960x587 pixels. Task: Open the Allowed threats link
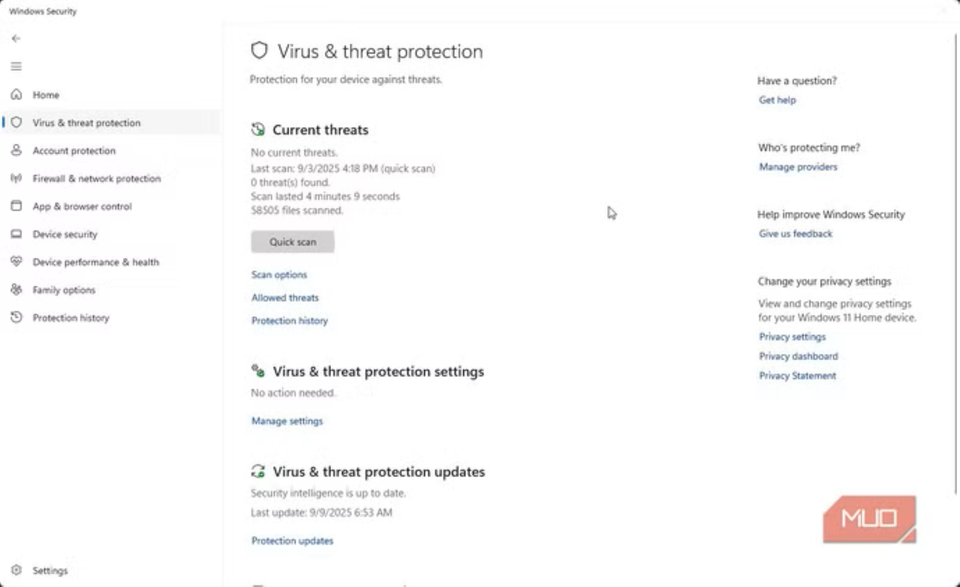point(285,298)
